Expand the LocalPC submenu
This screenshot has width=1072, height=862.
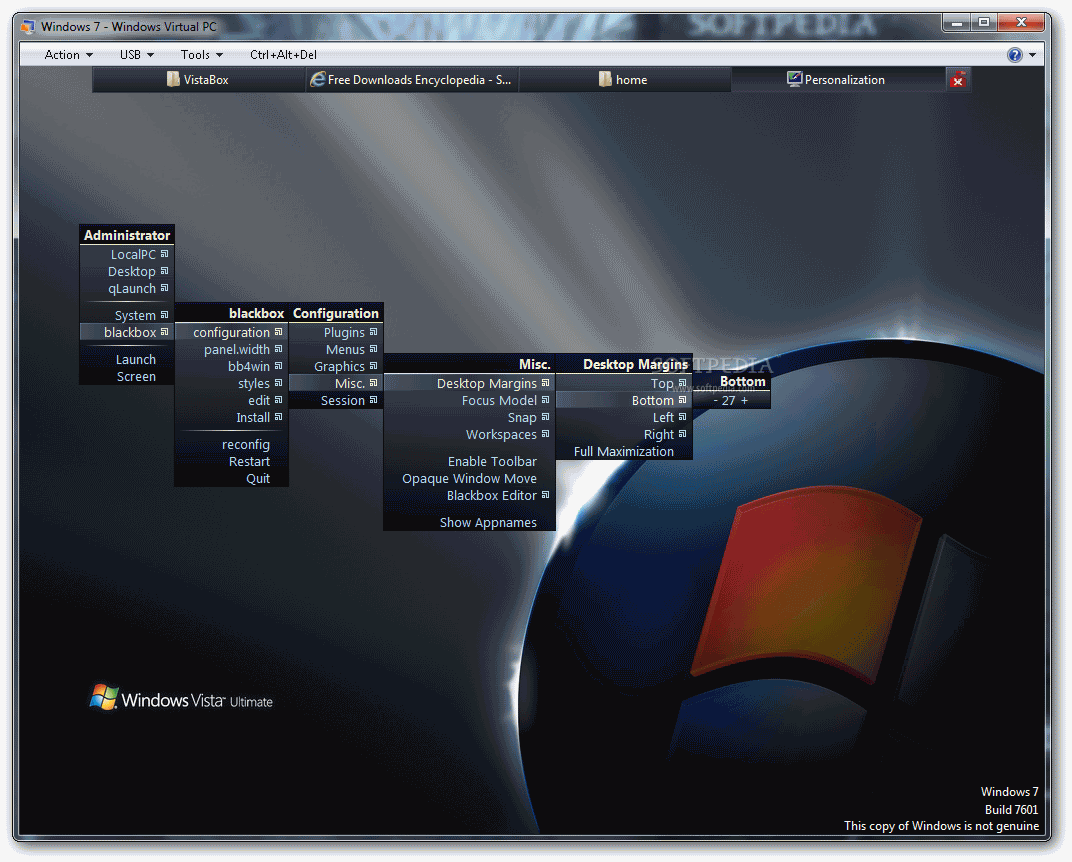(x=127, y=254)
